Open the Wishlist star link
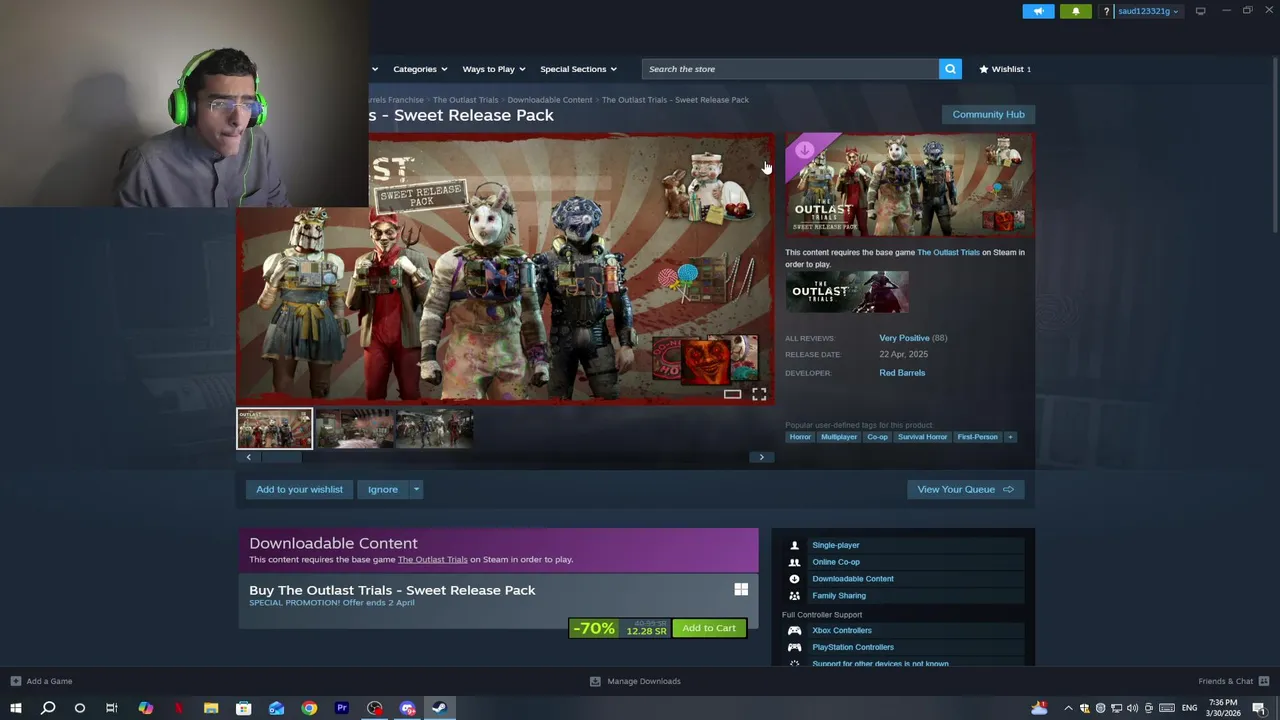The height and width of the screenshot is (720, 1280). tap(1005, 69)
